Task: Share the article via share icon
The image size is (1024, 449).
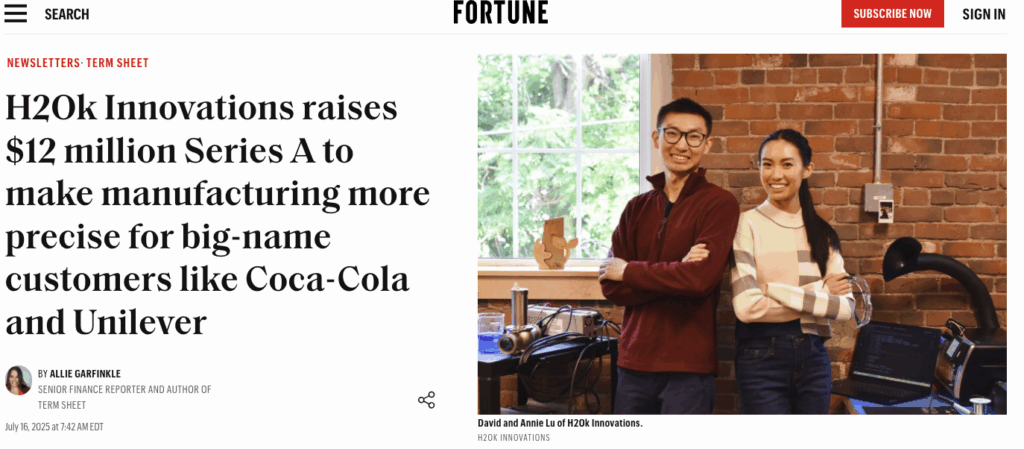Action: click(x=426, y=400)
